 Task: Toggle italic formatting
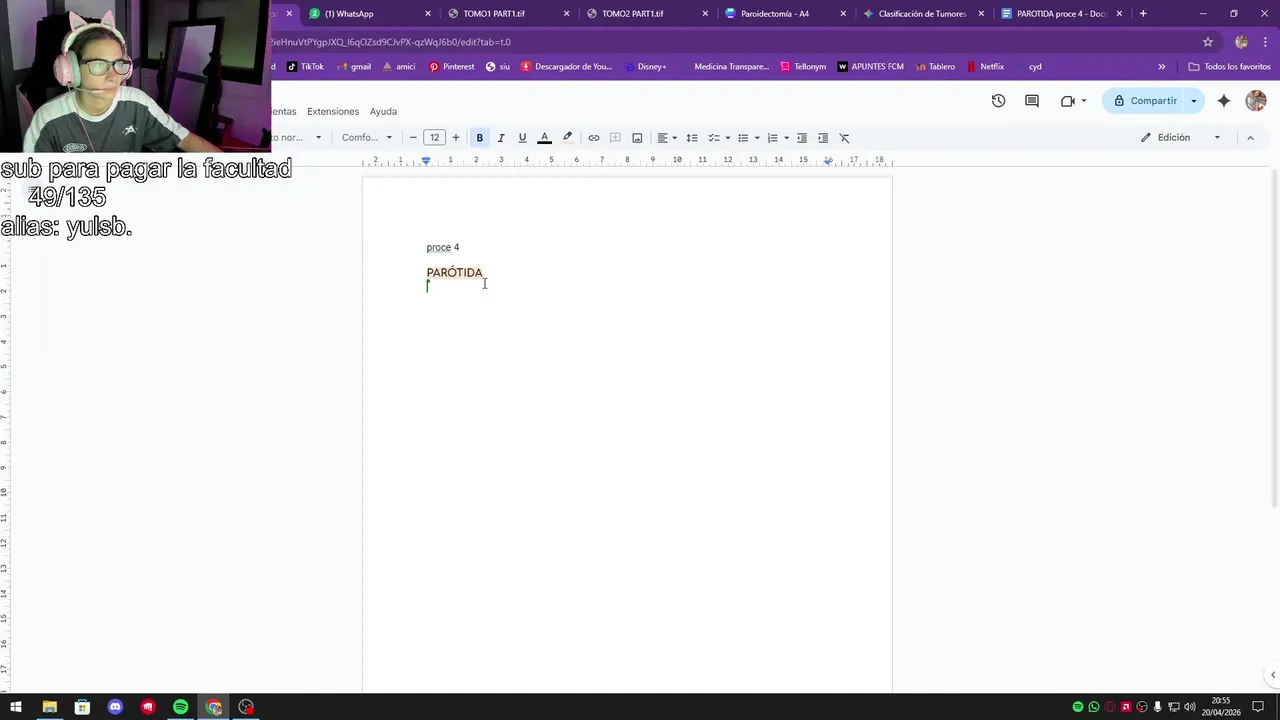501,138
